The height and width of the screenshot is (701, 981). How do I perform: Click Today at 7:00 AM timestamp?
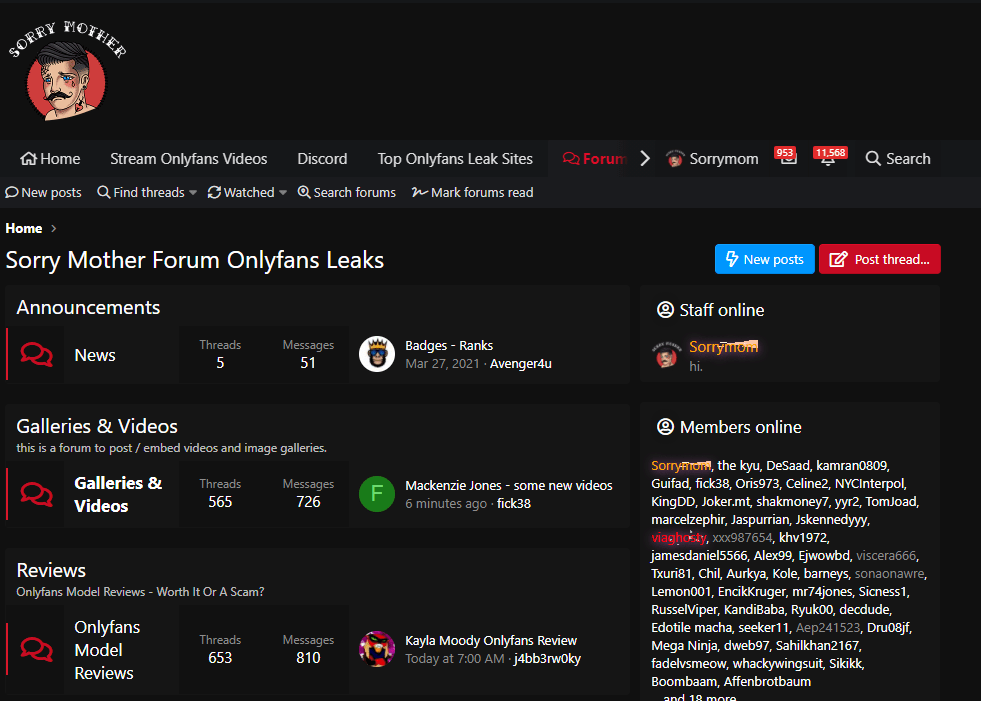(x=454, y=659)
